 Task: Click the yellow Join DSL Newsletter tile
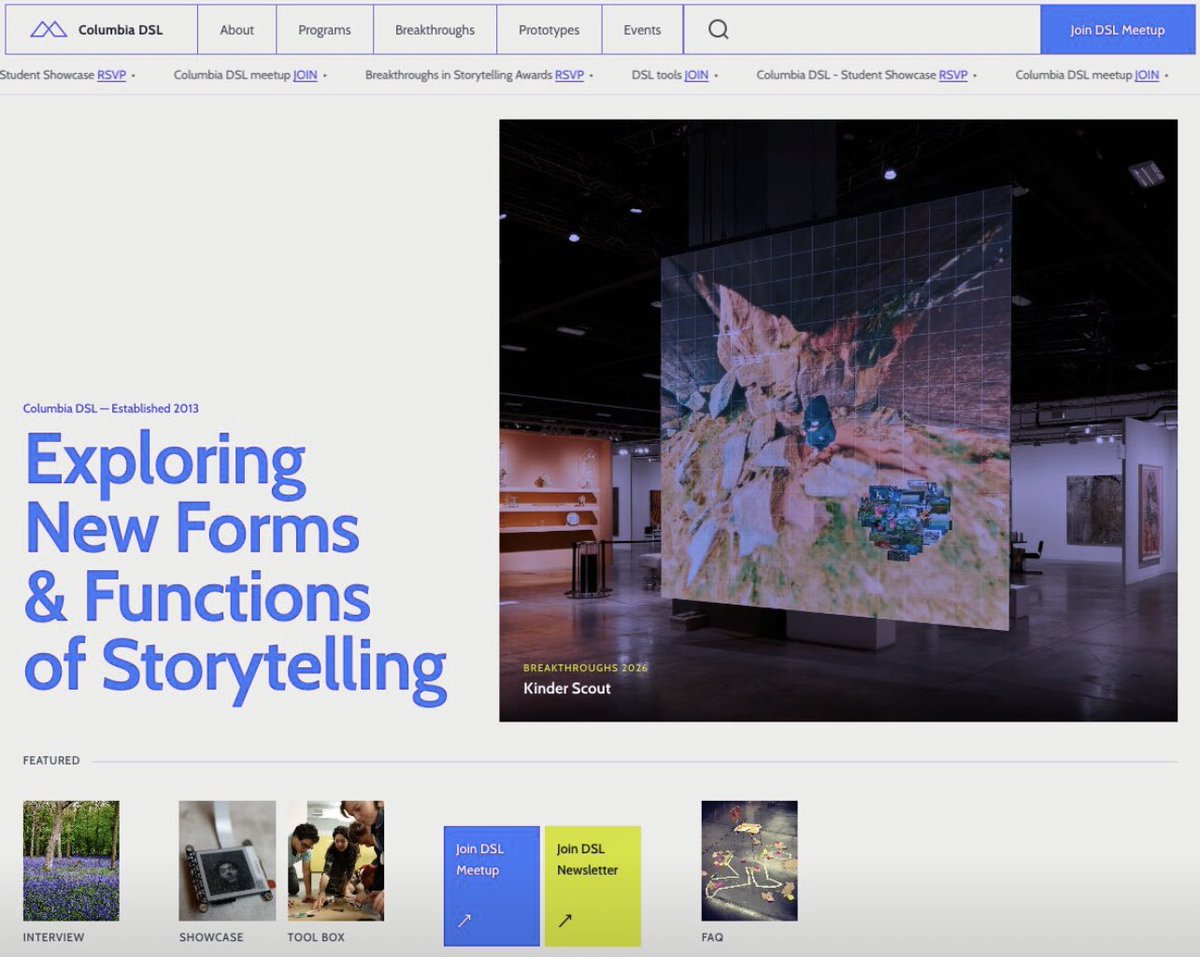[x=593, y=886]
